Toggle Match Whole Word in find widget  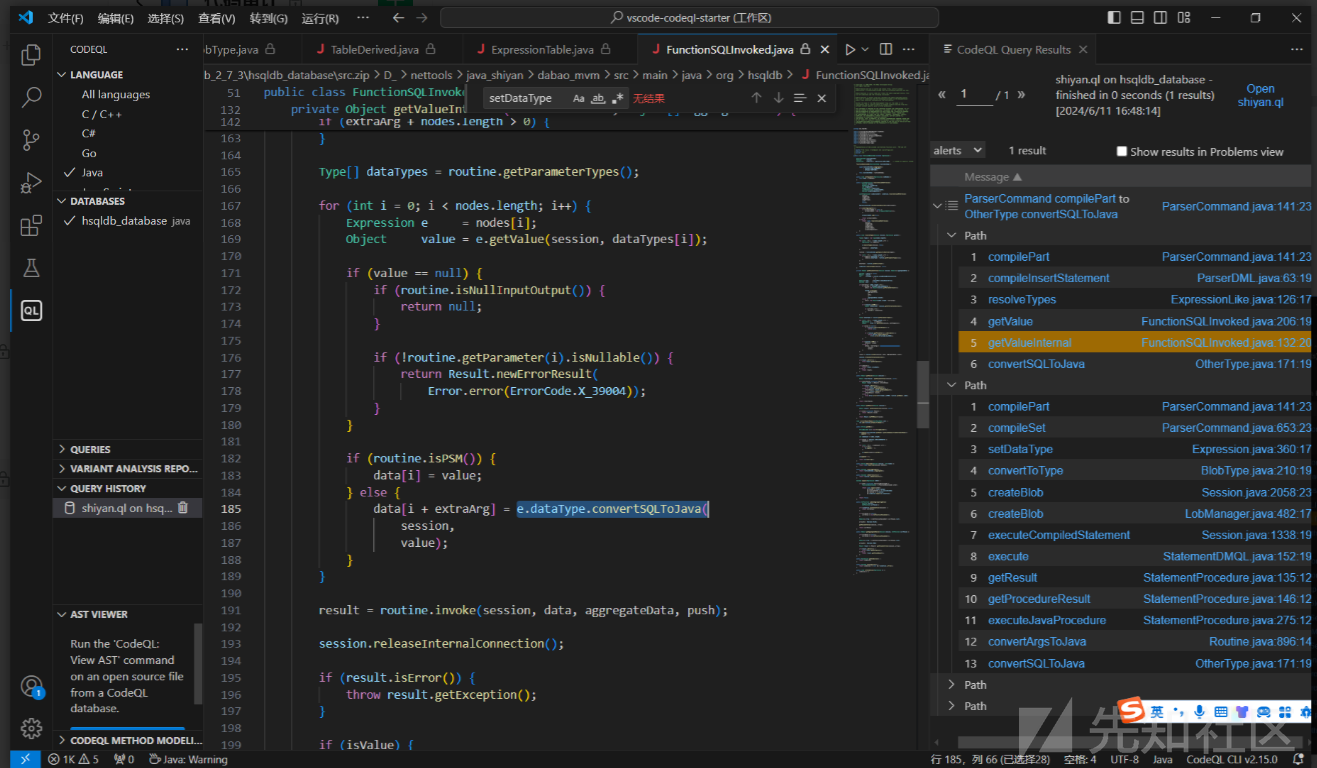pos(598,98)
